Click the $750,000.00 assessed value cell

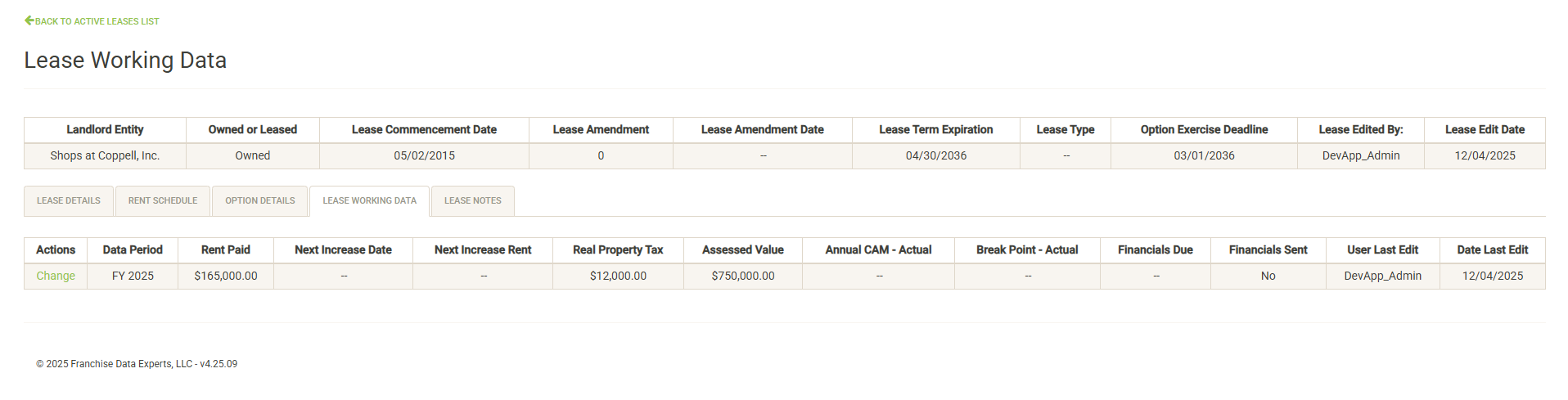[743, 276]
